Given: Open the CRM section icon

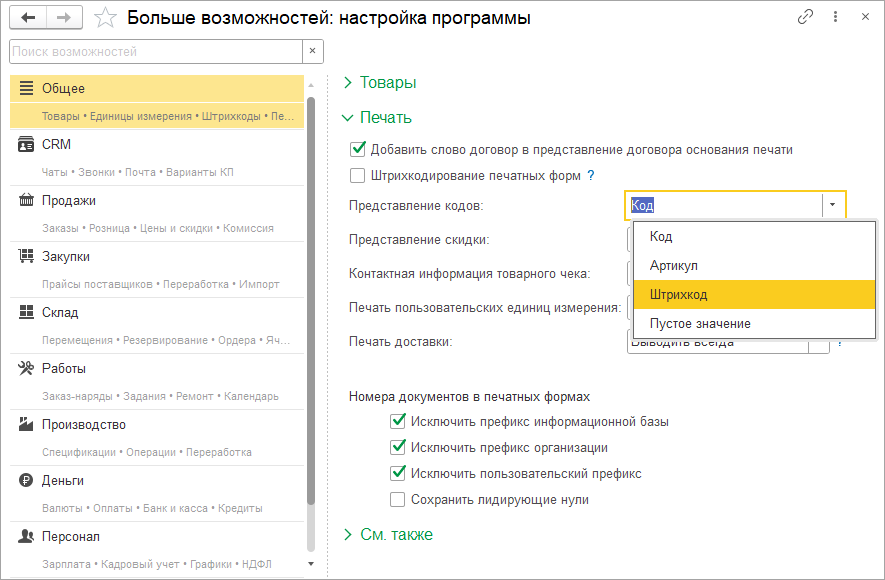Looking at the screenshot, I should click(27, 145).
